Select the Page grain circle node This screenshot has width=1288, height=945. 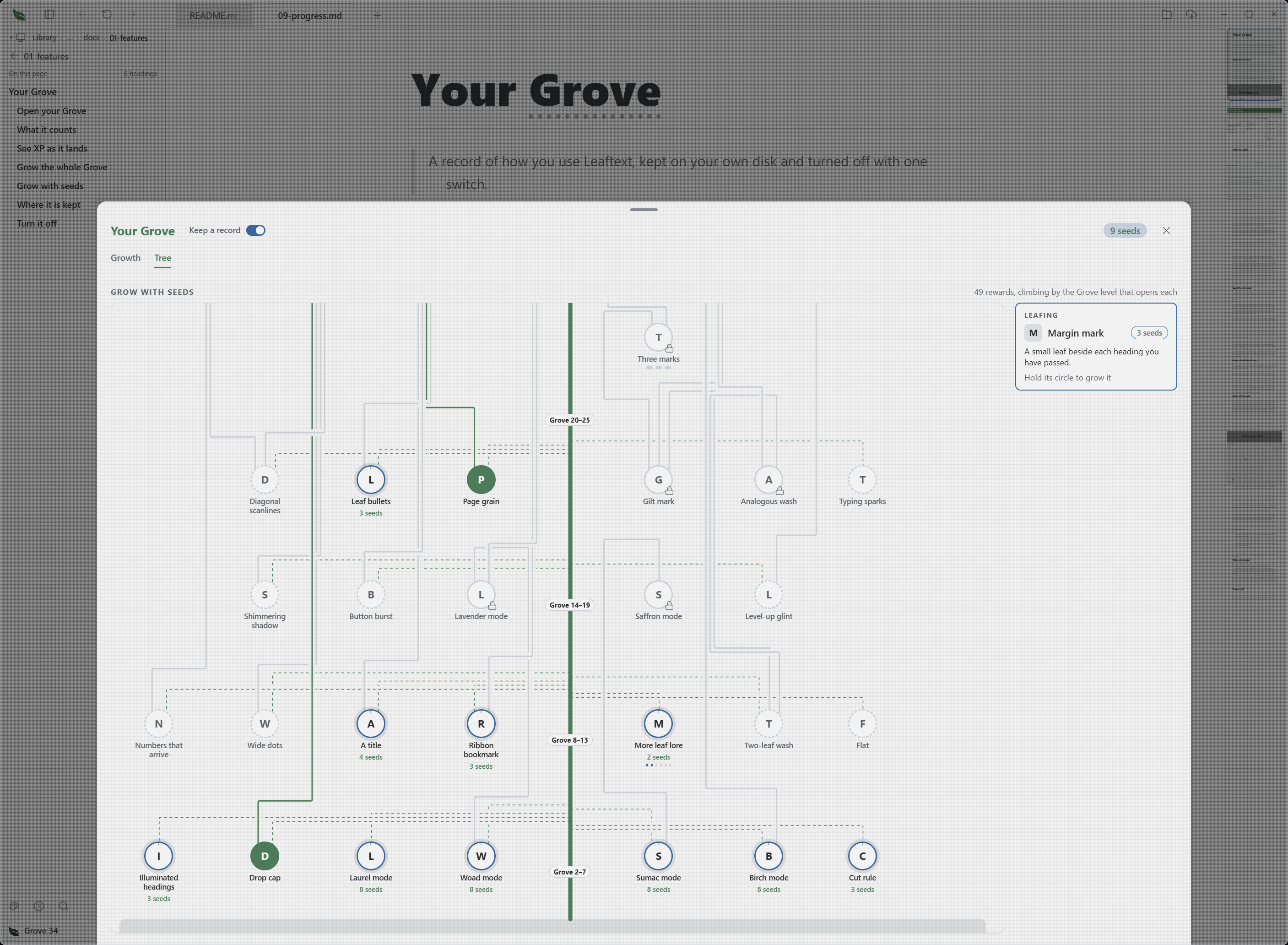point(481,479)
